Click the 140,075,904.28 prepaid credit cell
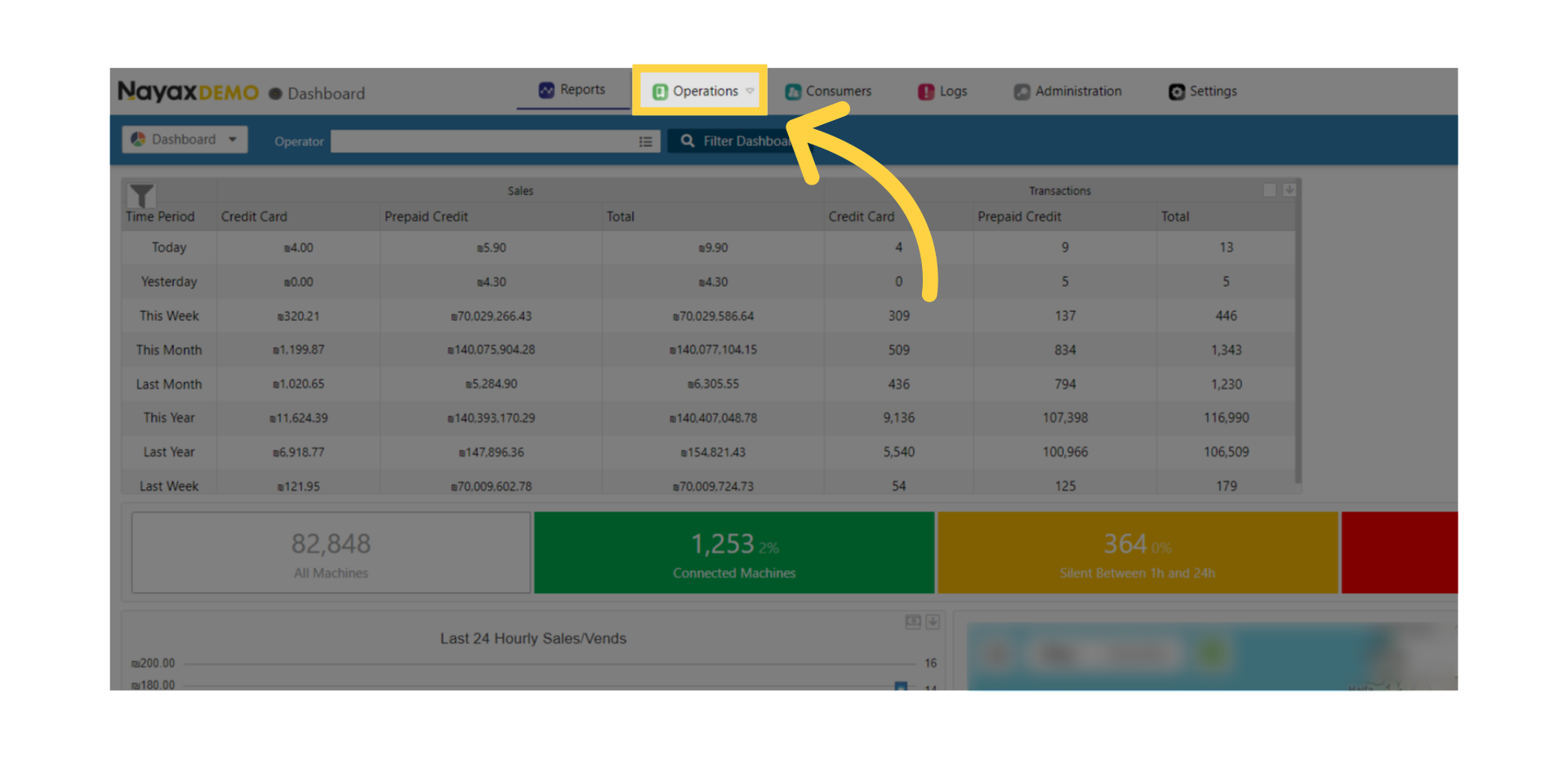The image size is (1568, 758). [491, 350]
